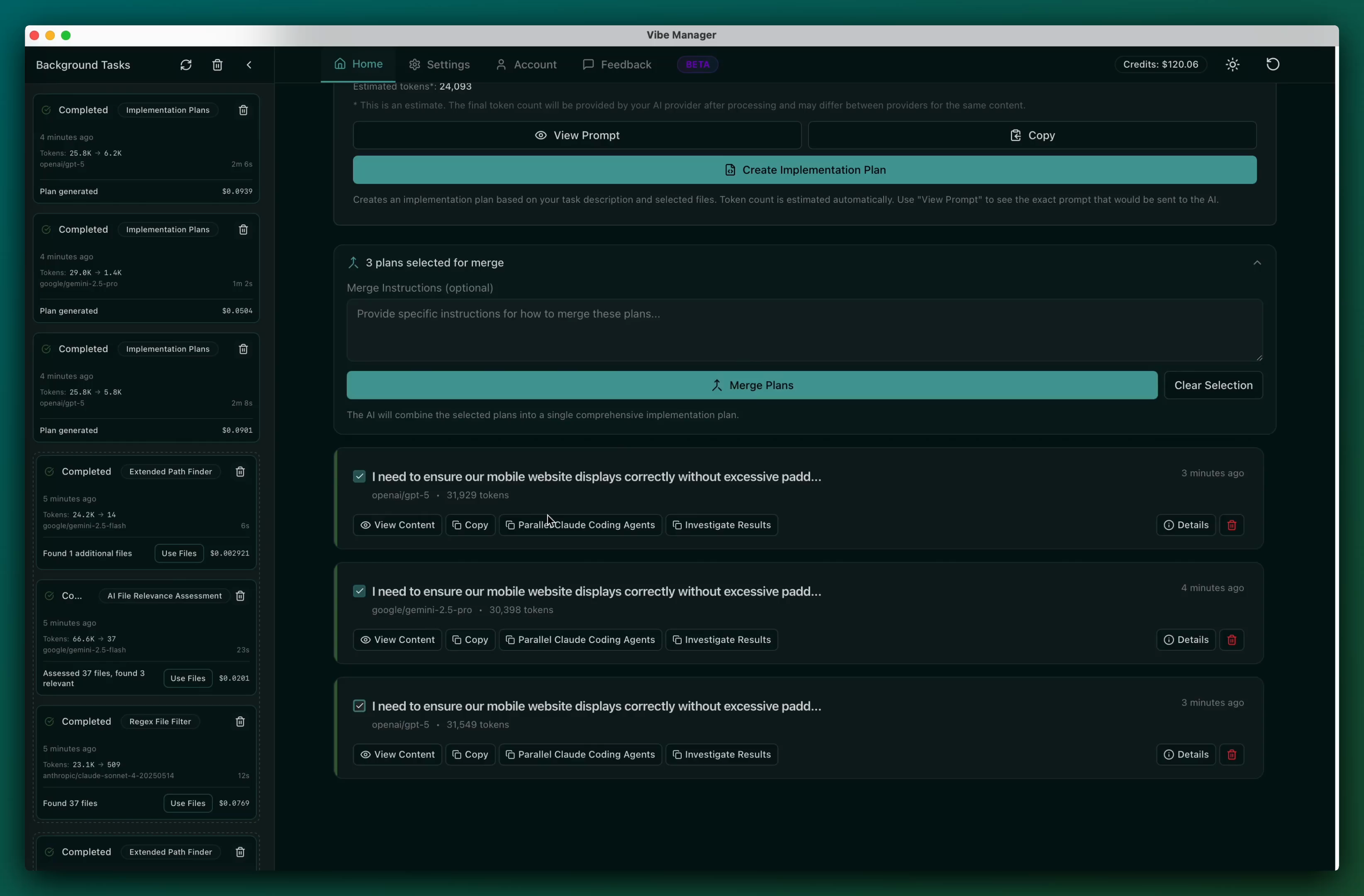Open the Home tab
This screenshot has height=896, width=1364.
coord(358,64)
